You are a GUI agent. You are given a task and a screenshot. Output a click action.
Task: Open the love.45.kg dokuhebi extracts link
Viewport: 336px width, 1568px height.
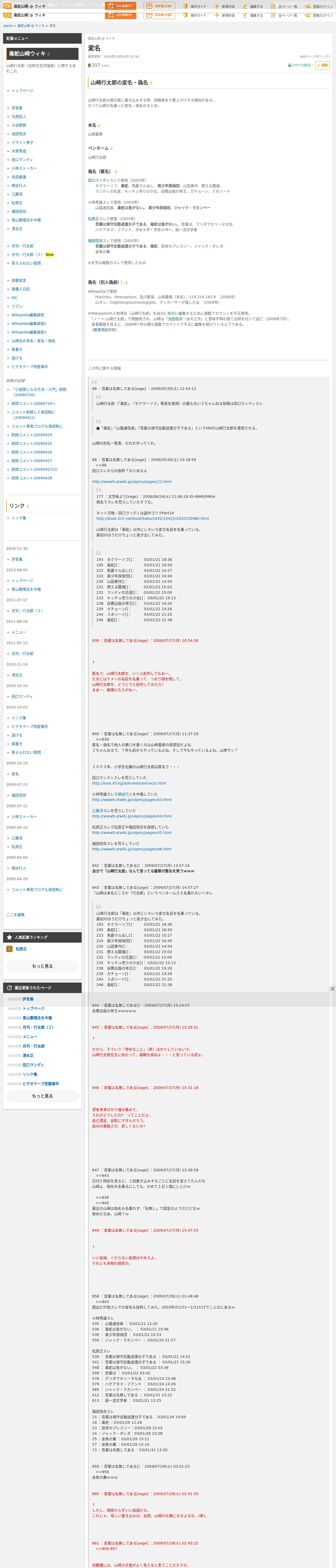coord(129,783)
